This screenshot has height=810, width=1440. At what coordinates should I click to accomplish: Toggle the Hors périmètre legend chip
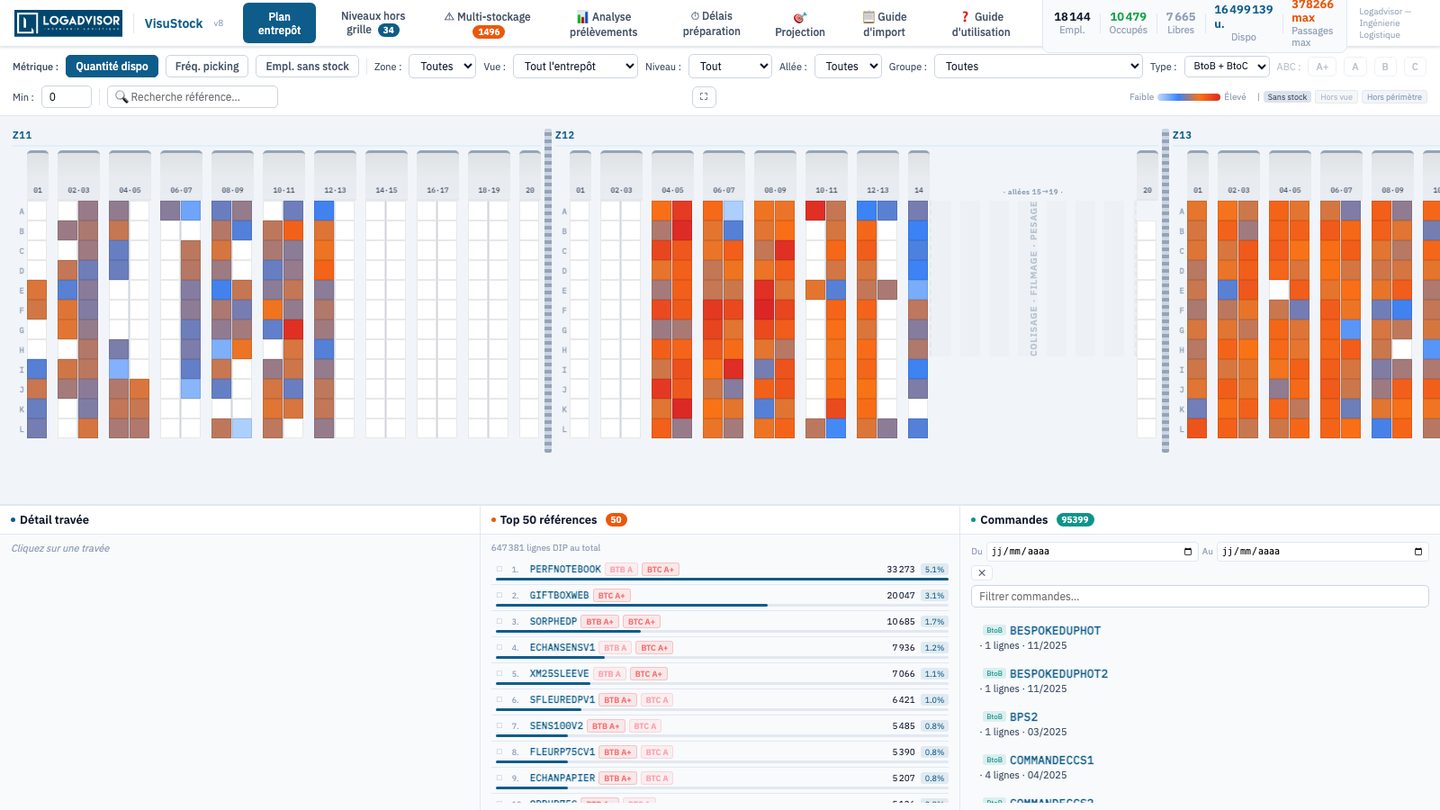point(1395,97)
